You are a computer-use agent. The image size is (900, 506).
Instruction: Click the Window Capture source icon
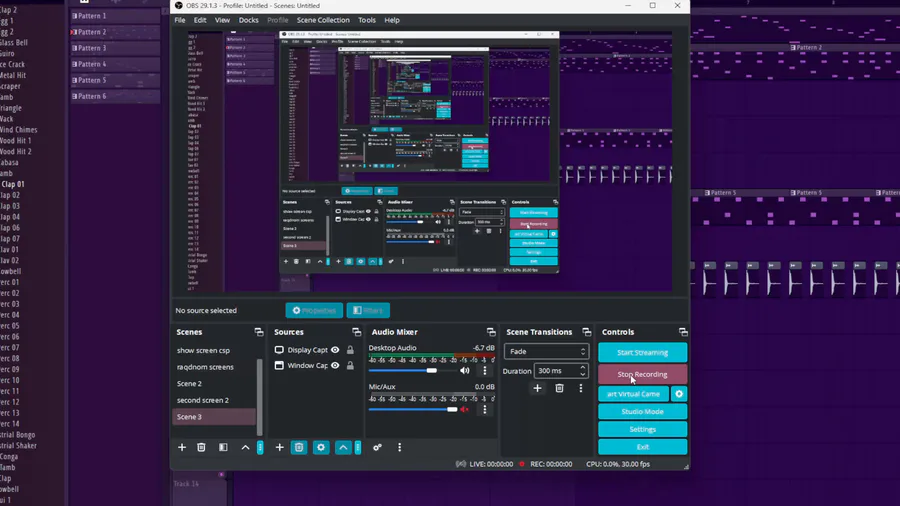pos(279,365)
